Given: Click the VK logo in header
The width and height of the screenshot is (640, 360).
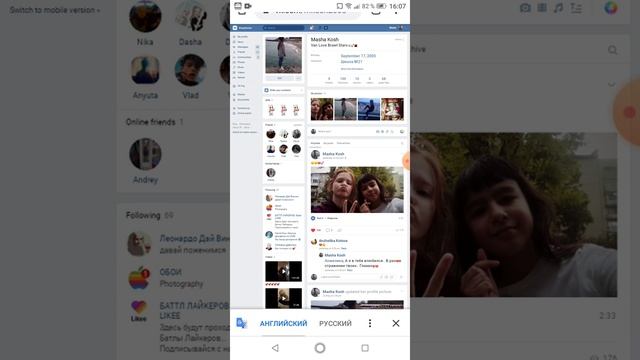Looking at the screenshot, I should pyautogui.click(x=235, y=28).
